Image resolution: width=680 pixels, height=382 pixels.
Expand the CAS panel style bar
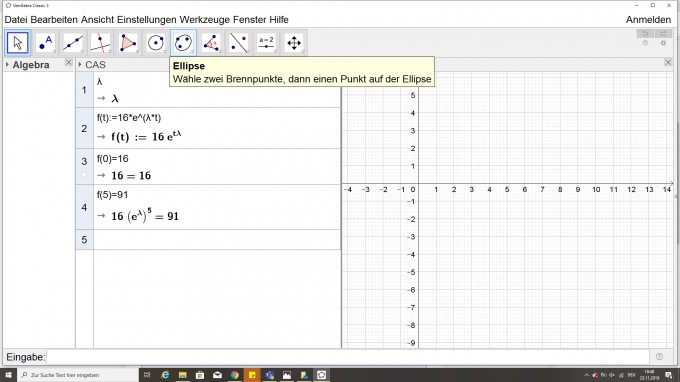coord(80,65)
